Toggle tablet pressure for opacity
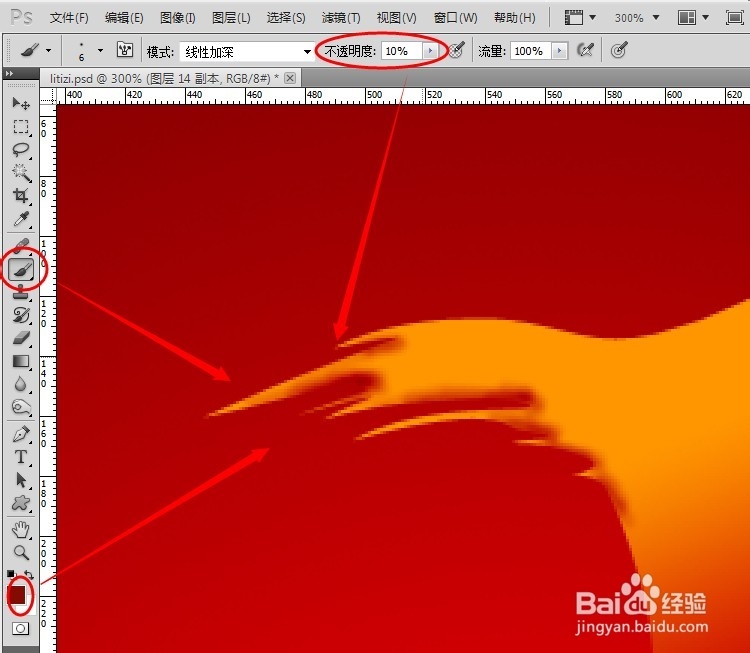 (457, 50)
